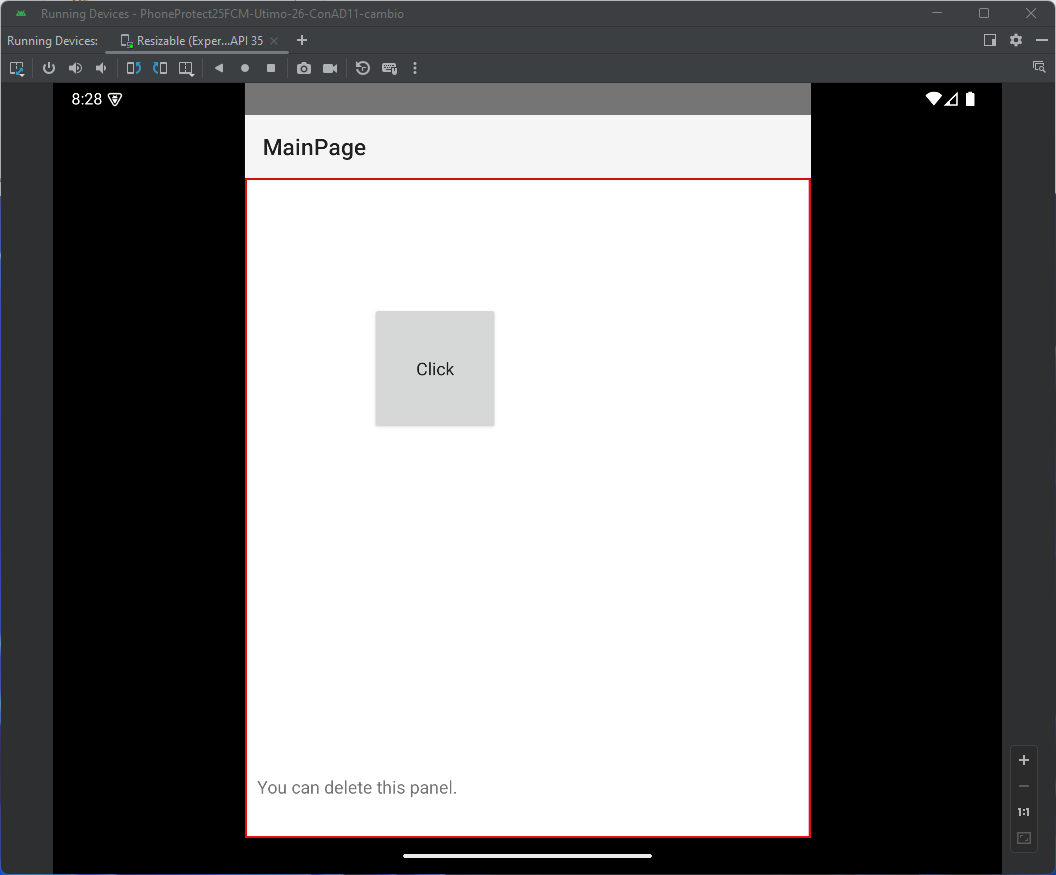Screen dimensions: 1056x875
Task: Switch tool window to floating mode icon
Action: click(x=990, y=40)
